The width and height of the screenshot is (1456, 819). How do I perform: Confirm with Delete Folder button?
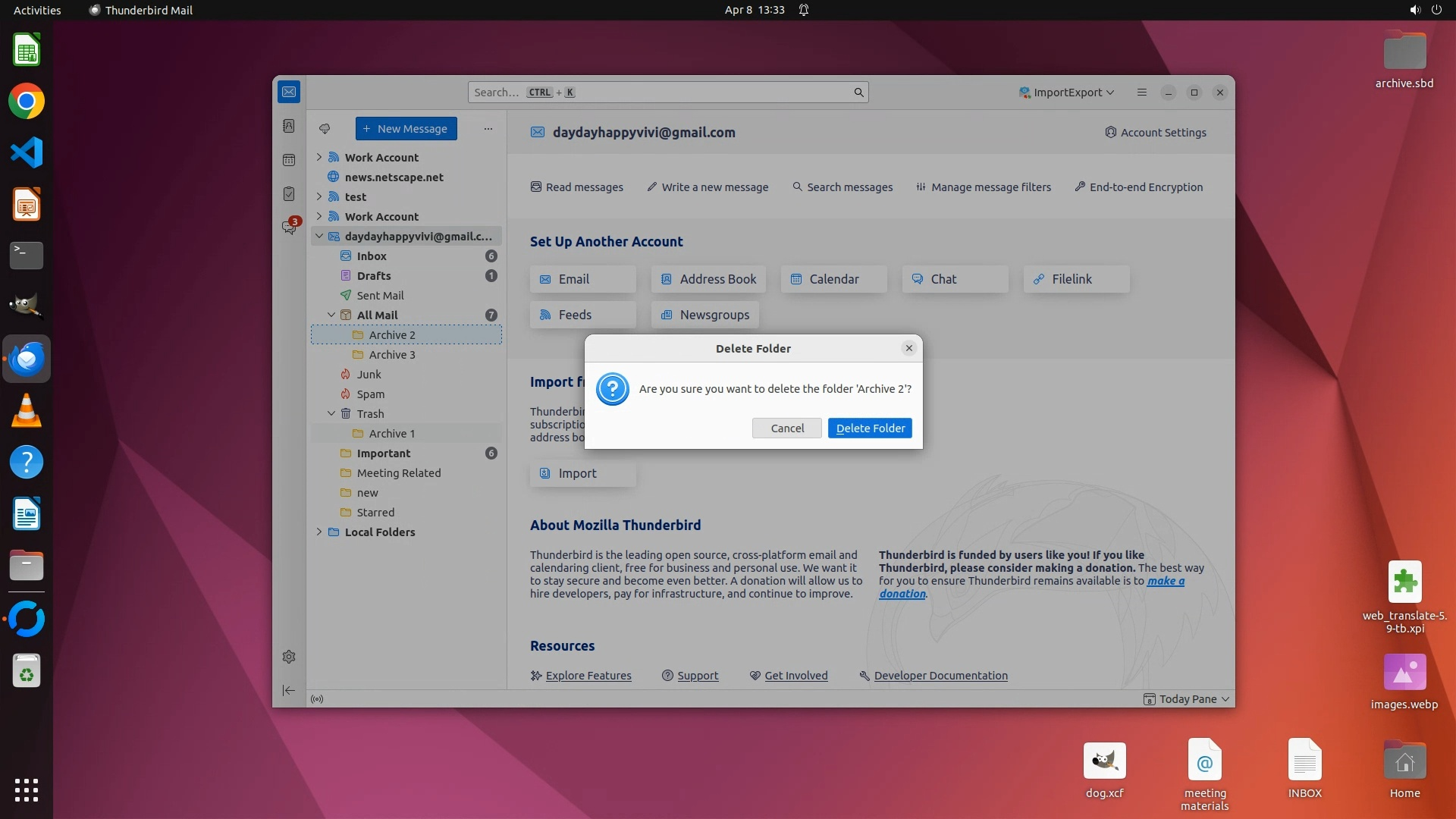[x=870, y=428]
